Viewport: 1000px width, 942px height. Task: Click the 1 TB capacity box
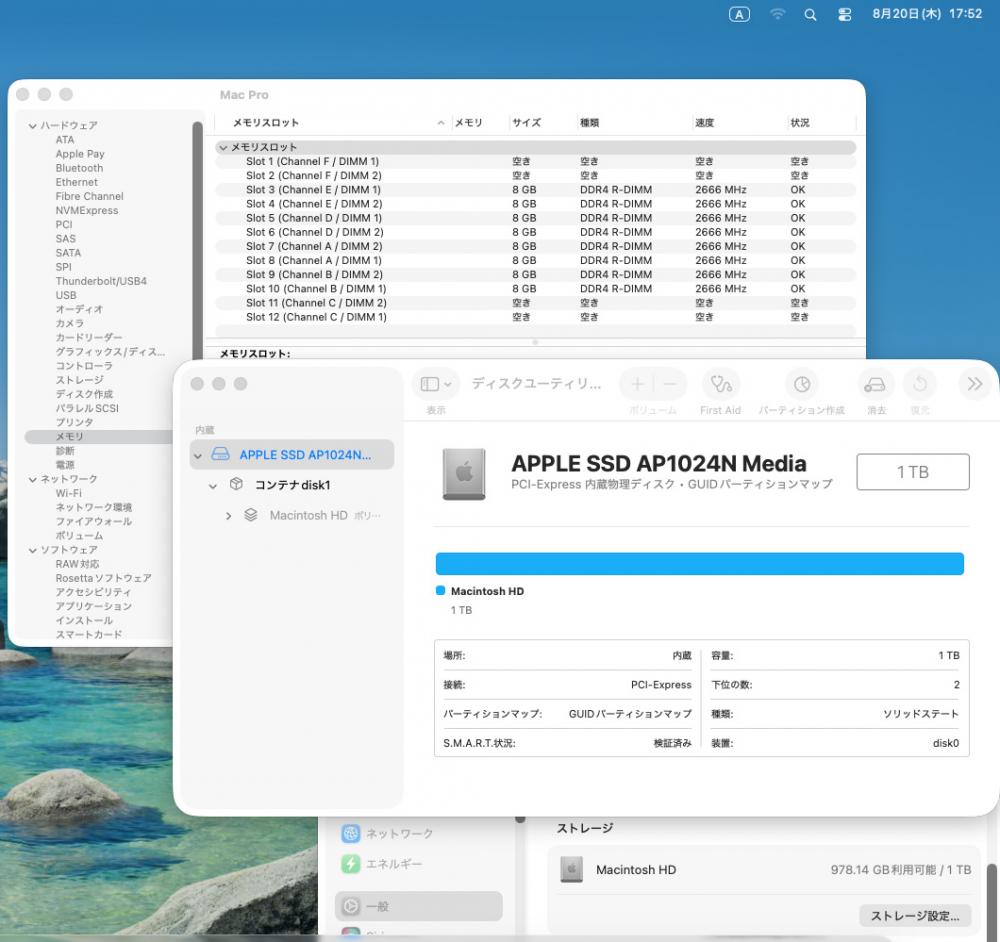pos(913,472)
